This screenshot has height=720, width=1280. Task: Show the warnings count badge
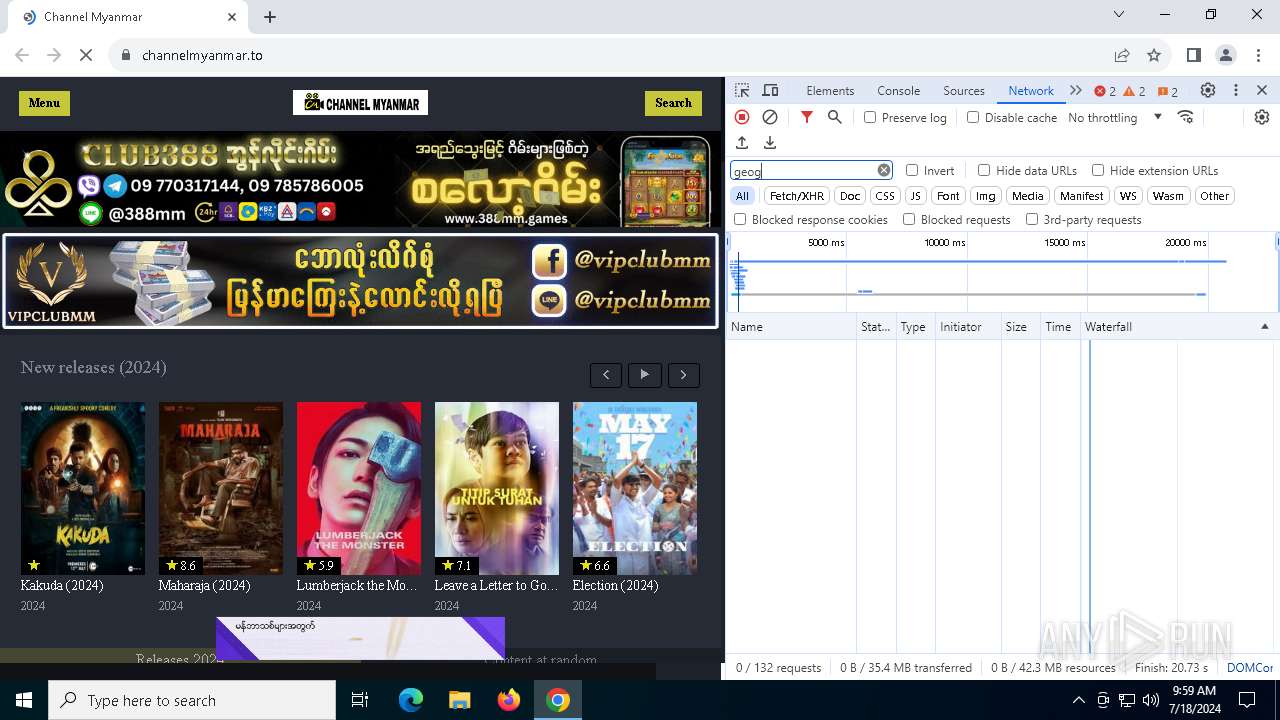(x=1134, y=91)
